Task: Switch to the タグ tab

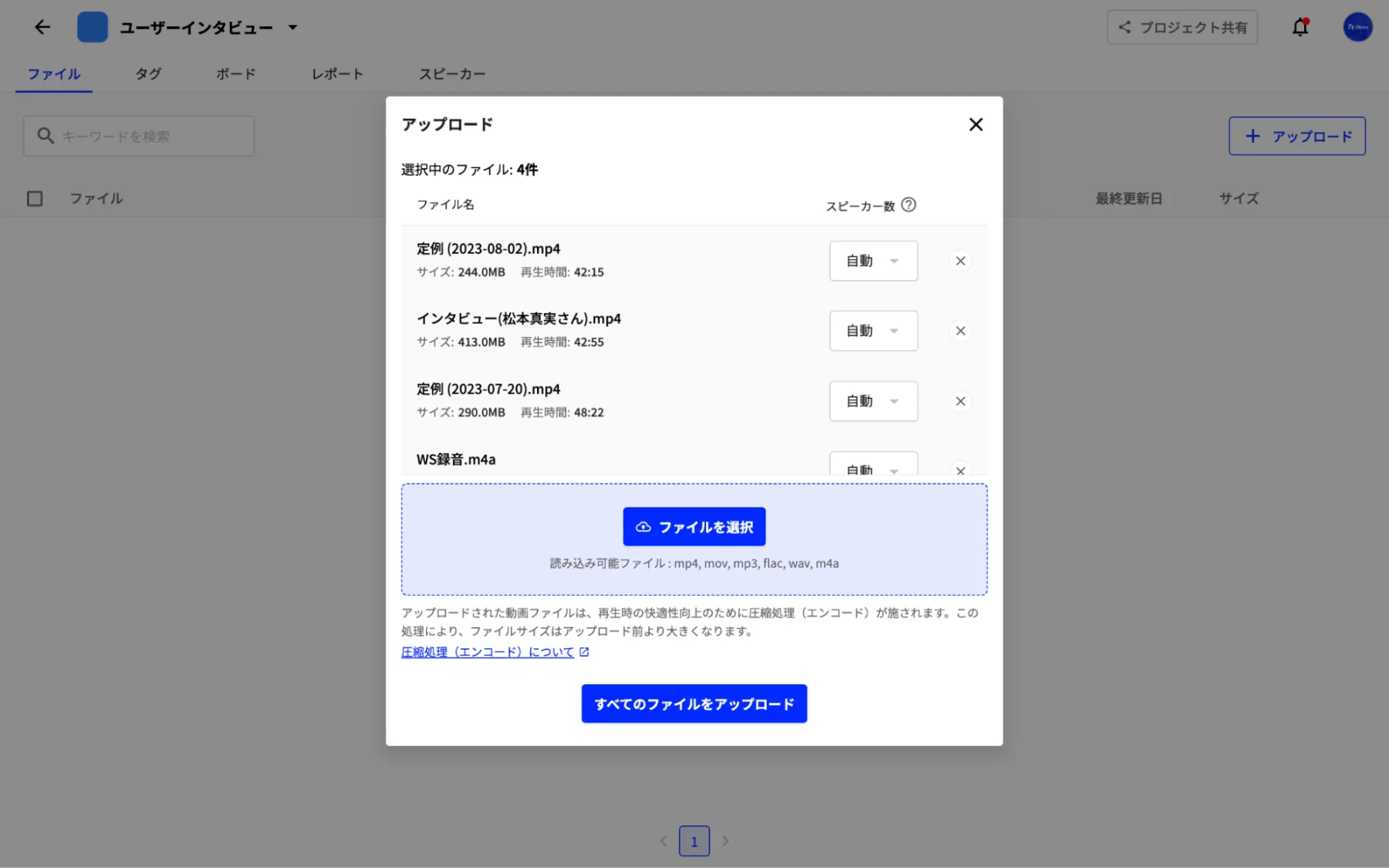Action: [148, 74]
